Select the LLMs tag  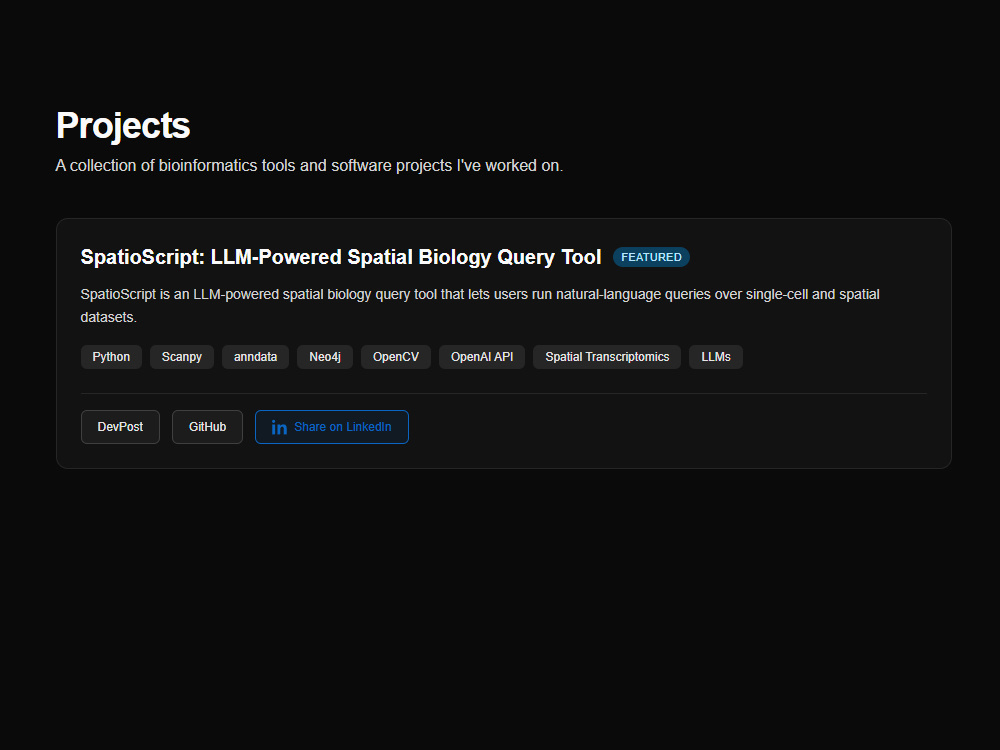point(716,357)
